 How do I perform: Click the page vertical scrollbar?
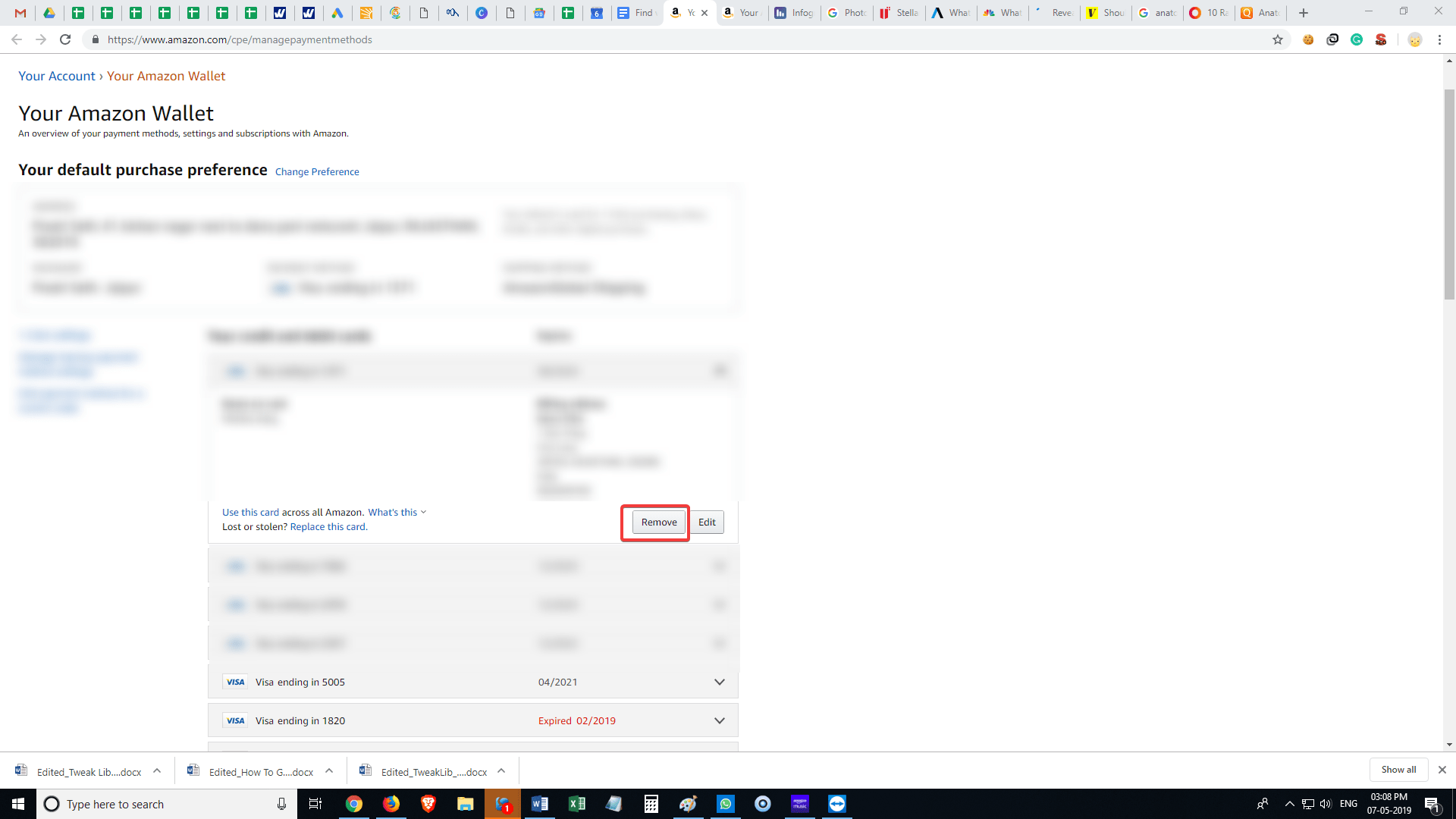tap(1449, 194)
